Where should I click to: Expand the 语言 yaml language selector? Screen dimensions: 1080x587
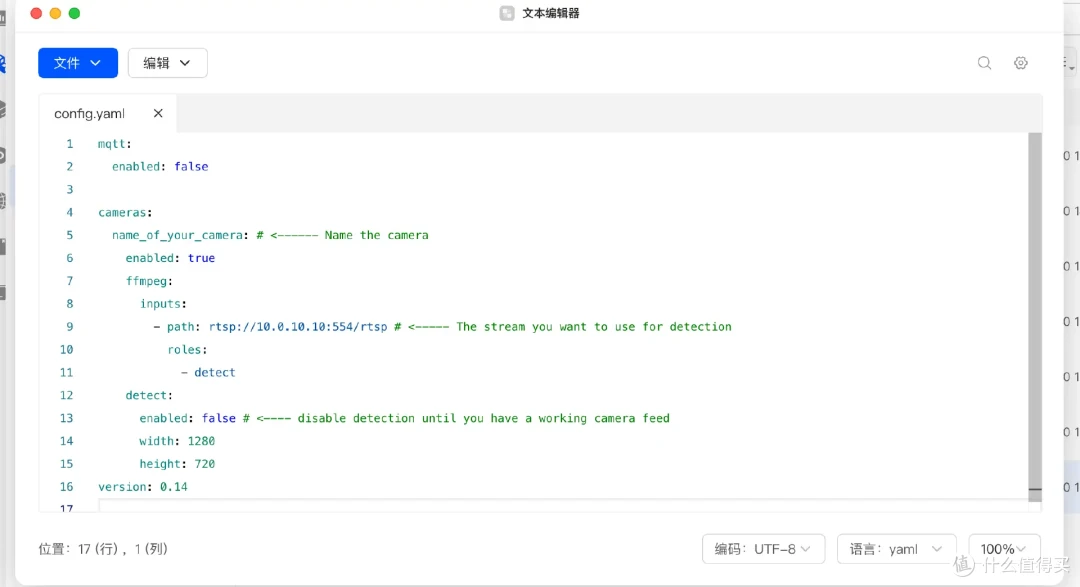[x=896, y=549]
